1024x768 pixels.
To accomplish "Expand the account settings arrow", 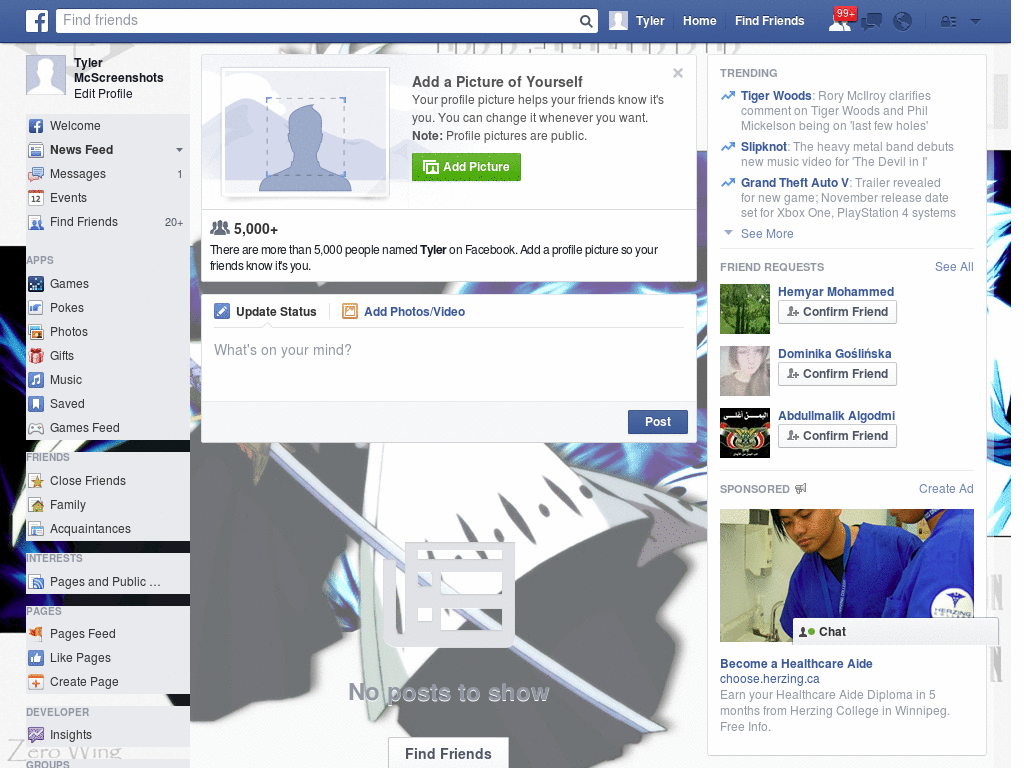I will tap(975, 22).
